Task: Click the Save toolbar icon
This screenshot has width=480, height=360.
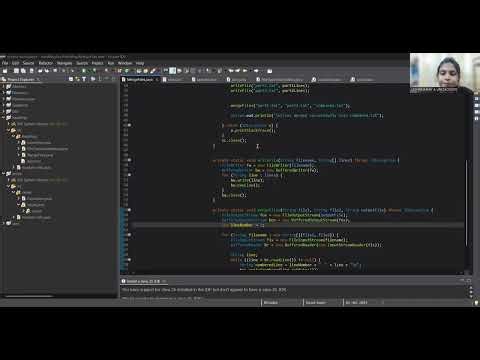Action: 16,71
